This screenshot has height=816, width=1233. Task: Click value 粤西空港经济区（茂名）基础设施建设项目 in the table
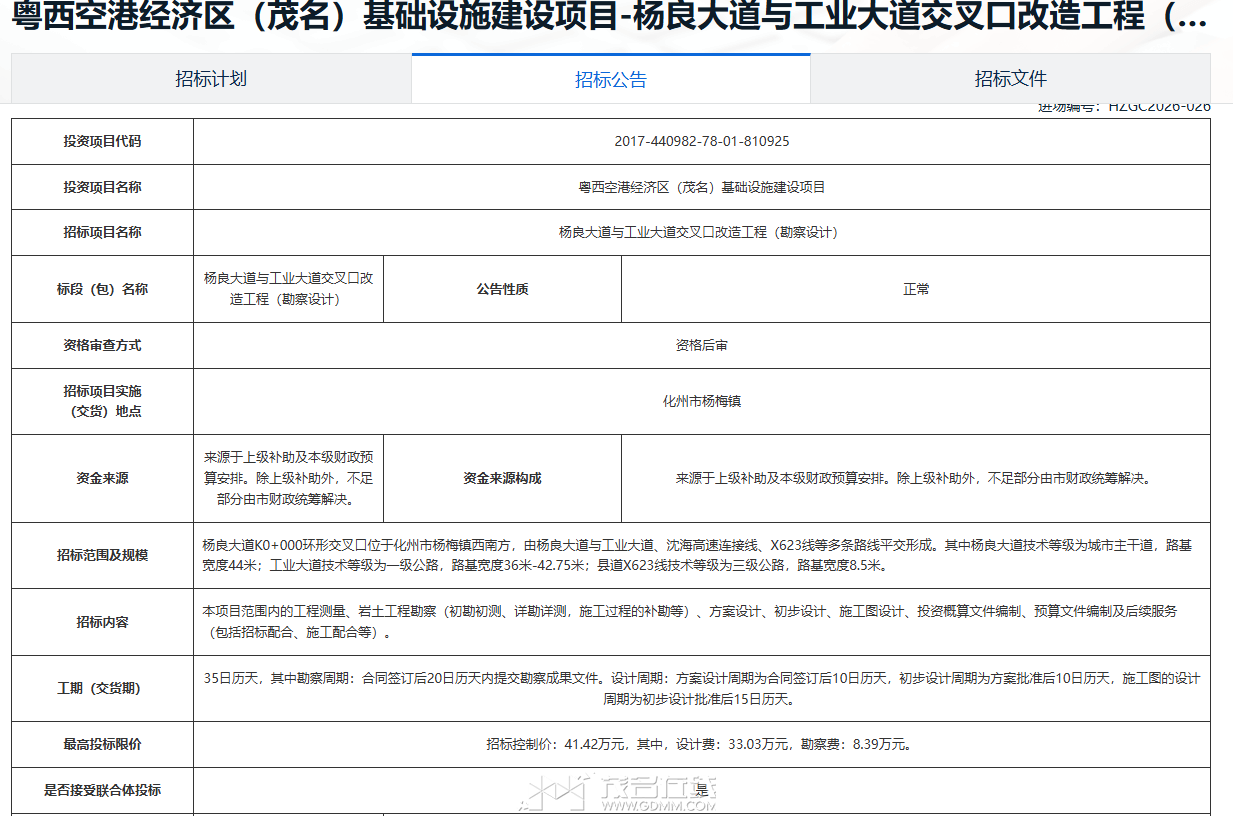(x=702, y=187)
